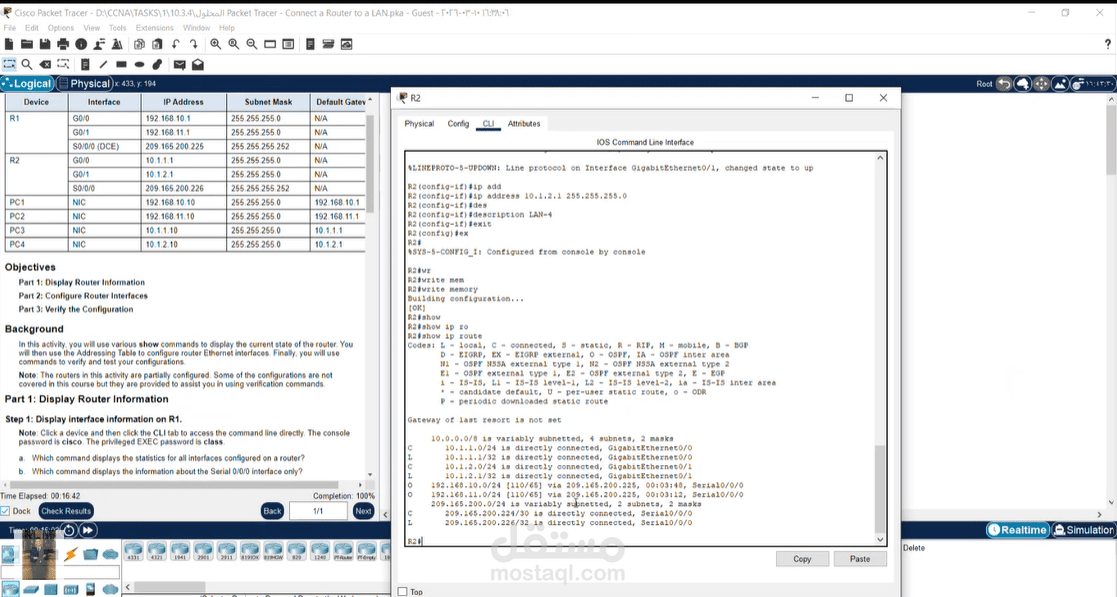The image size is (1117, 597).
Task: Click the 209.165.200.225 IP address cell
Action: click(183, 146)
